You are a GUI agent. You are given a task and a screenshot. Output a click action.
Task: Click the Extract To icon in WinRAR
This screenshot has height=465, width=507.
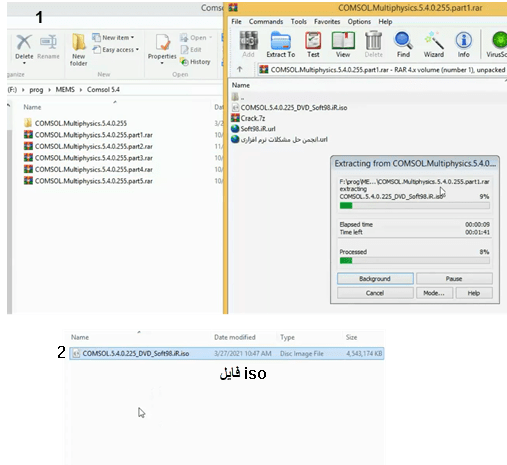click(280, 44)
